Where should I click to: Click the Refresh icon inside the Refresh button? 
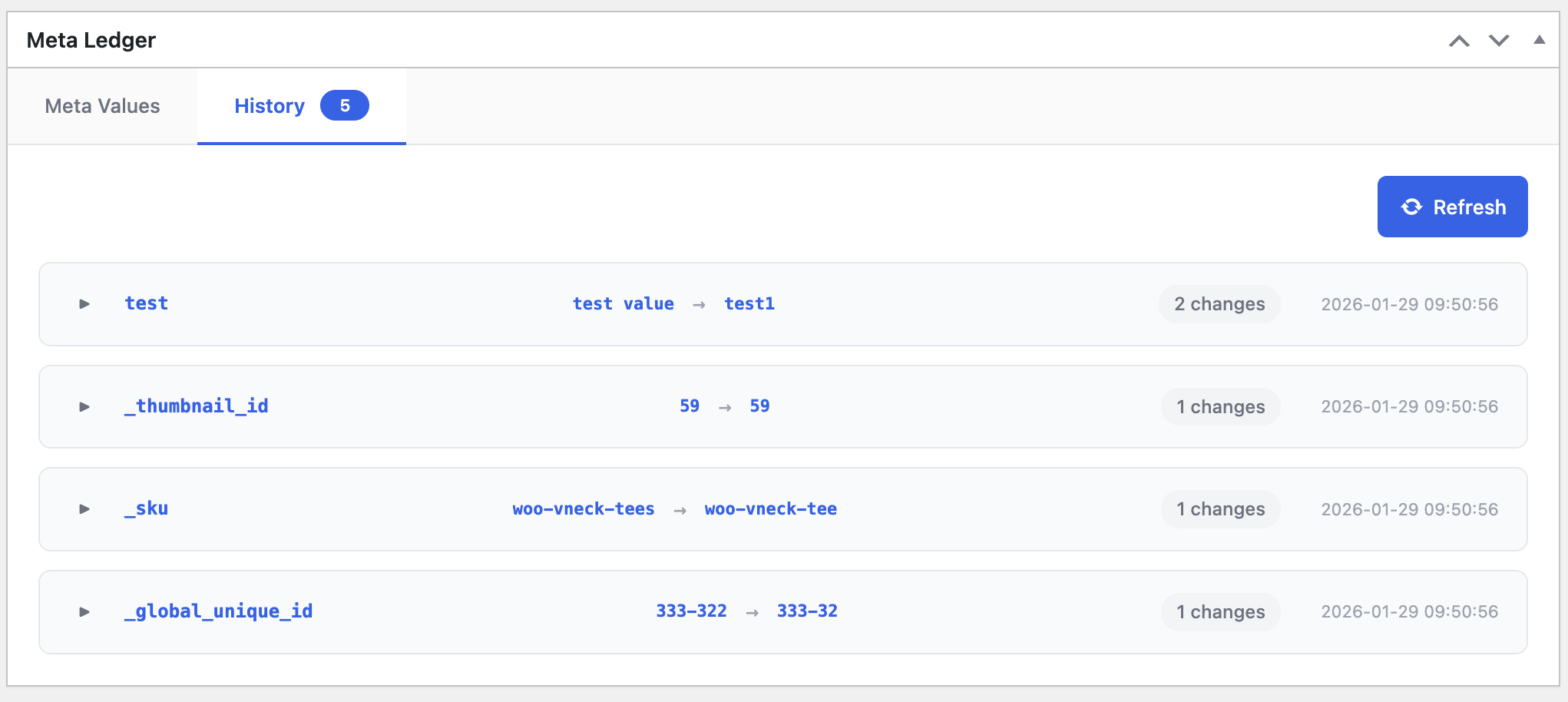click(x=1411, y=207)
